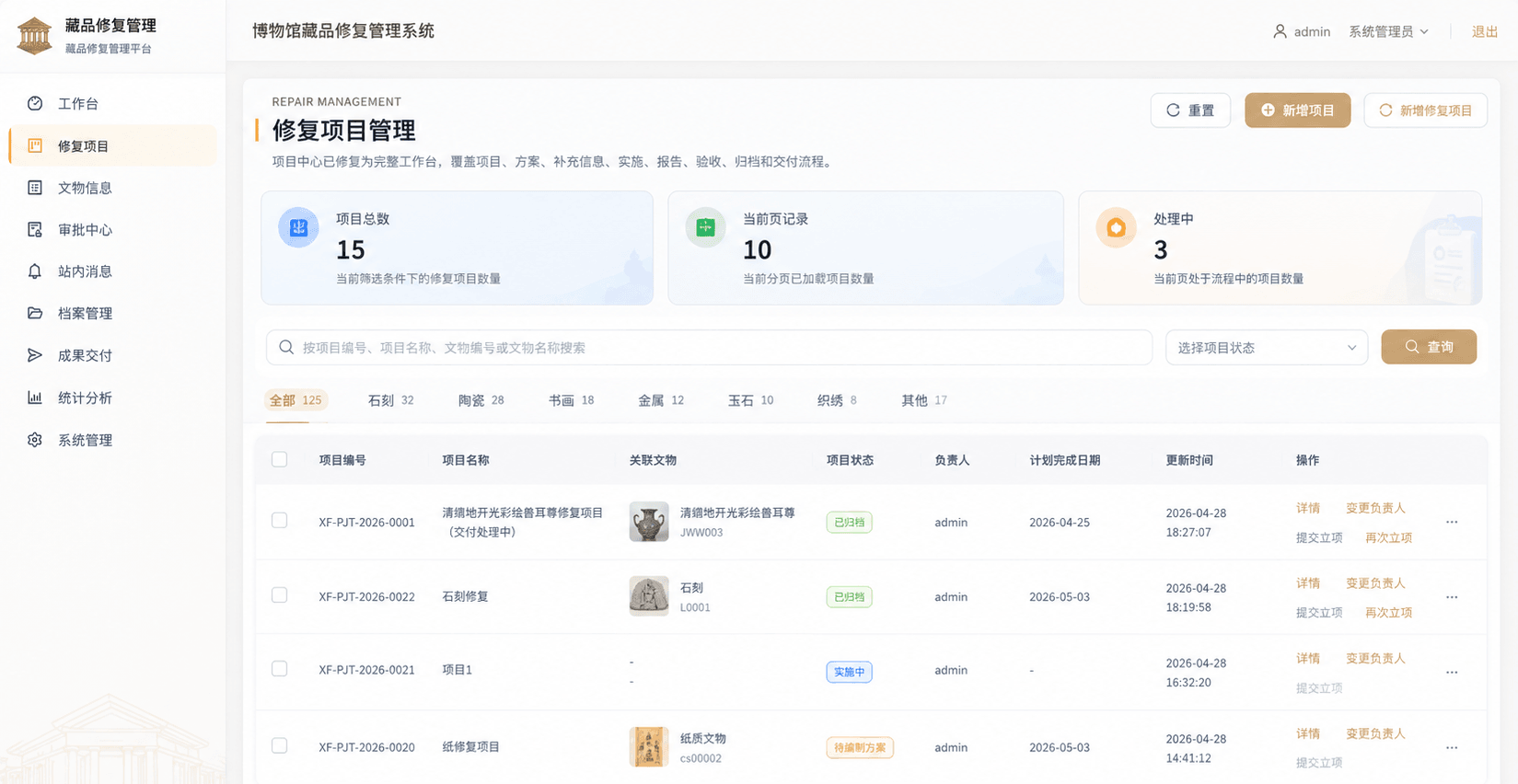The width and height of the screenshot is (1518, 784).
Task: Expand the 系统管理员 role dropdown
Action: pos(1388,31)
